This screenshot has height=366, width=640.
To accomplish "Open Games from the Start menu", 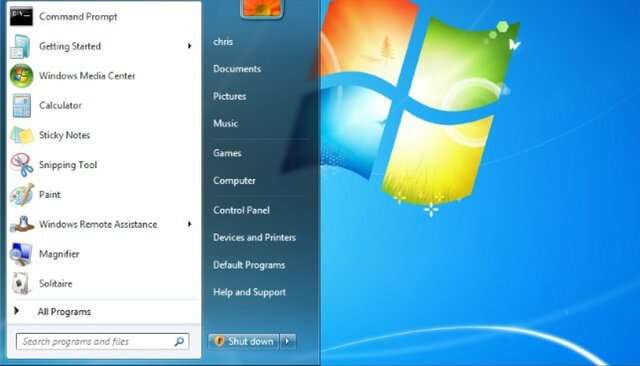I will [227, 153].
